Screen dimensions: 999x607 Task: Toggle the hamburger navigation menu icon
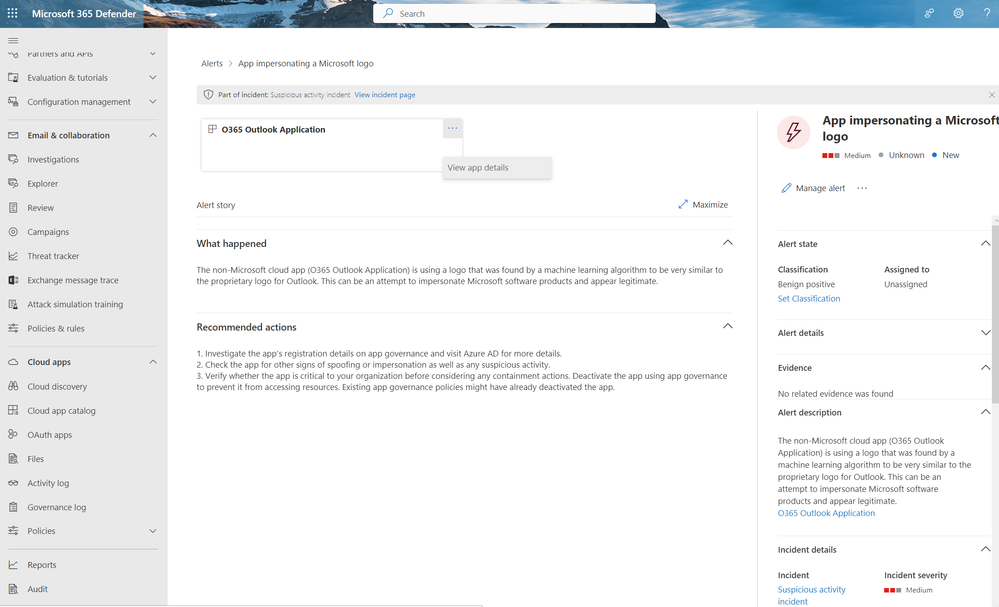click(x=13, y=41)
